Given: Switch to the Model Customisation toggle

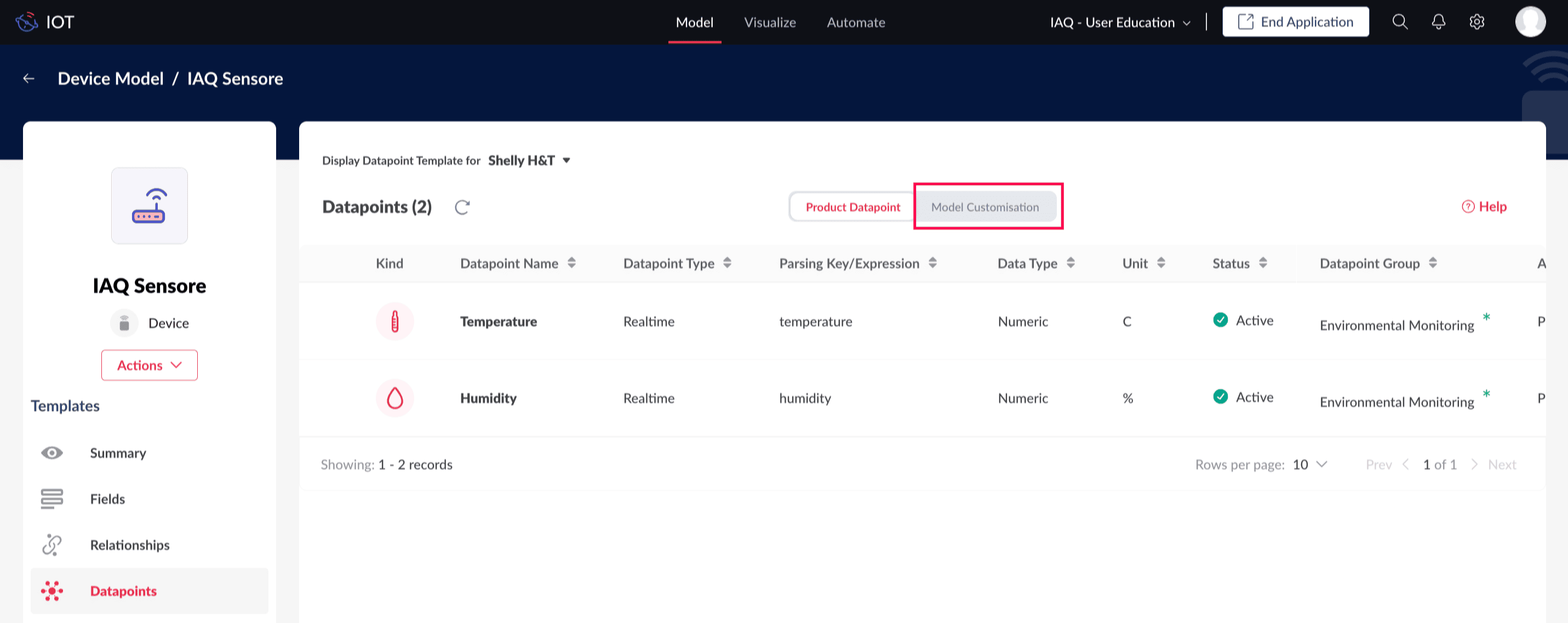Looking at the screenshot, I should click(x=985, y=207).
